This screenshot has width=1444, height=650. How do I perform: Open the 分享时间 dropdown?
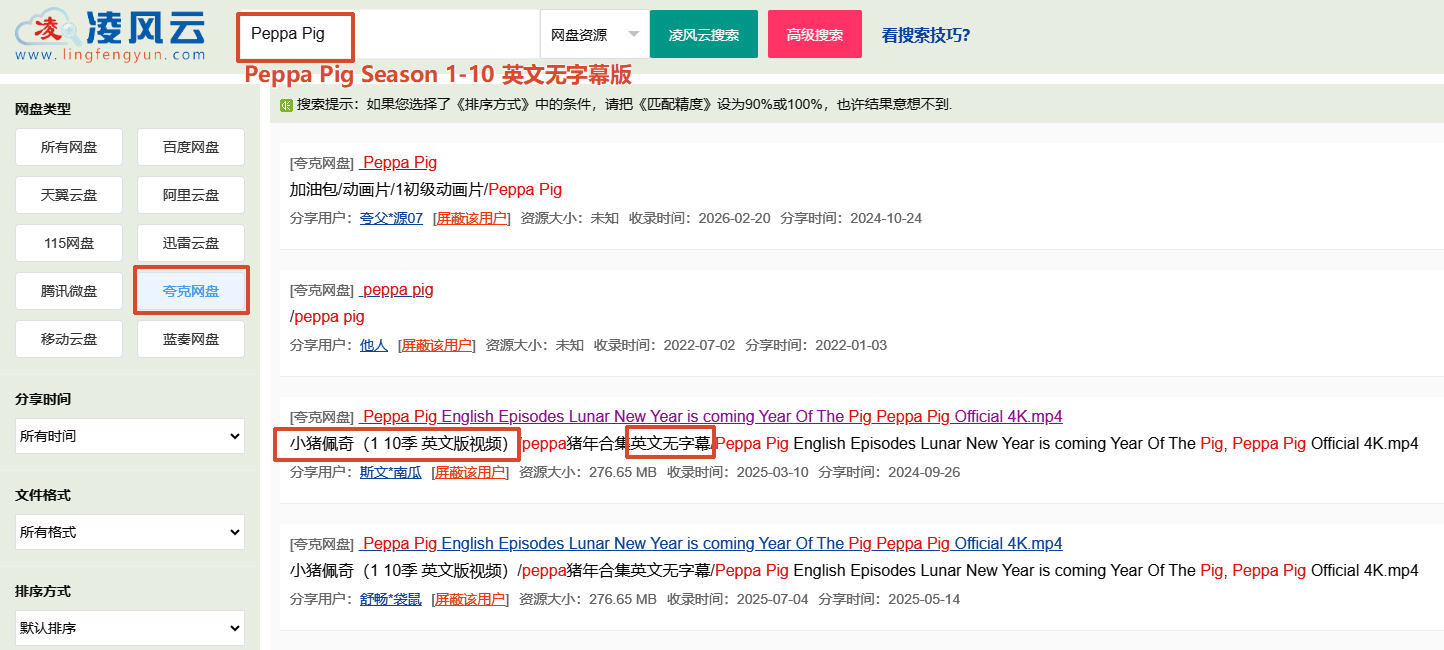pos(130,436)
